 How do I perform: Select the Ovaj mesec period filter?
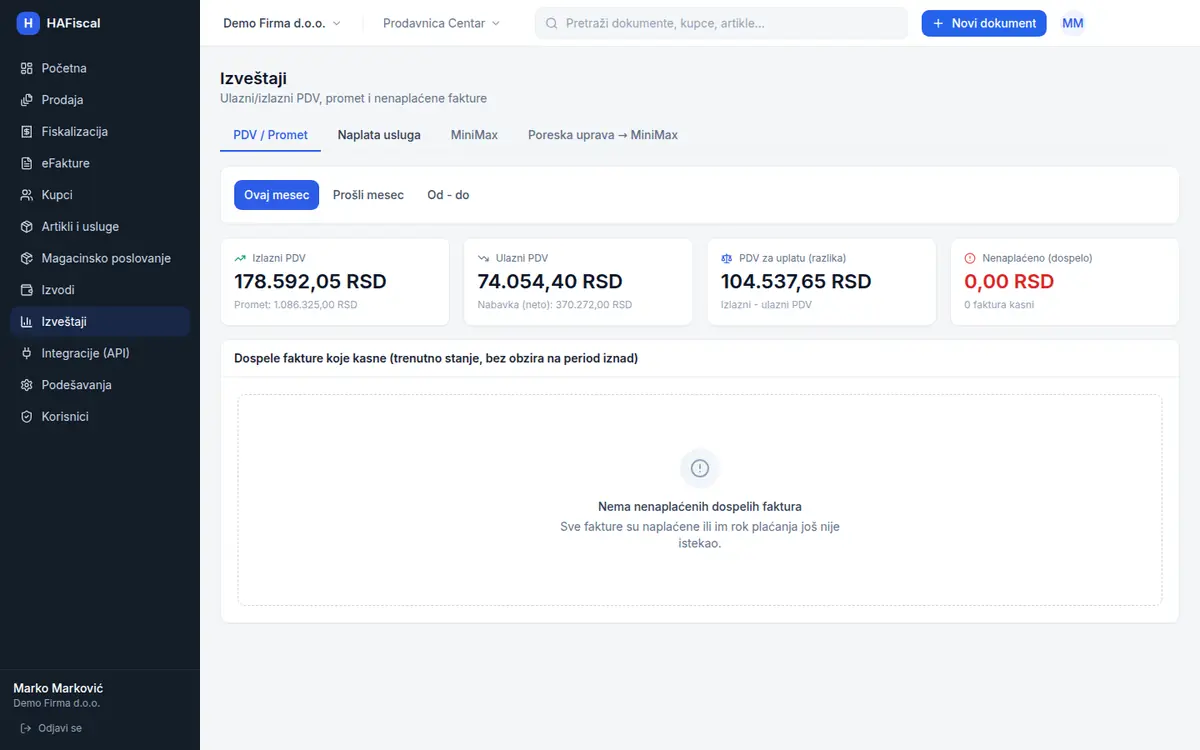point(276,195)
